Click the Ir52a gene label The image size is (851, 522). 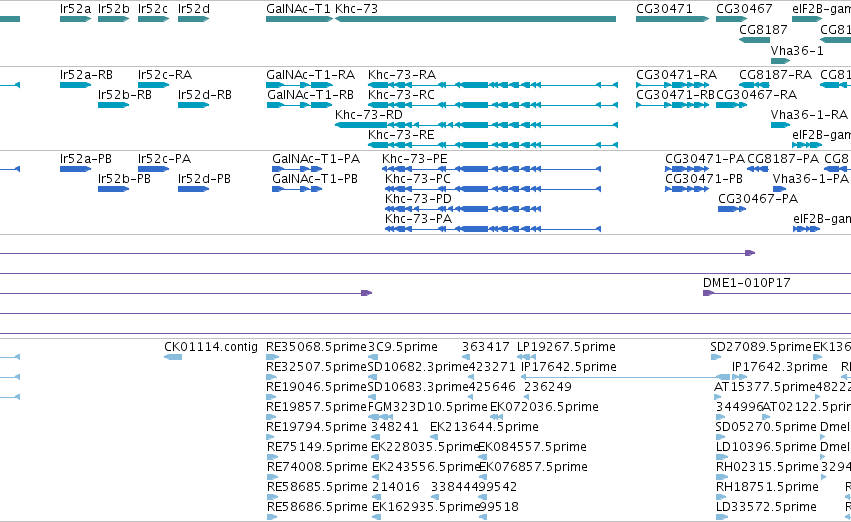(75, 9)
